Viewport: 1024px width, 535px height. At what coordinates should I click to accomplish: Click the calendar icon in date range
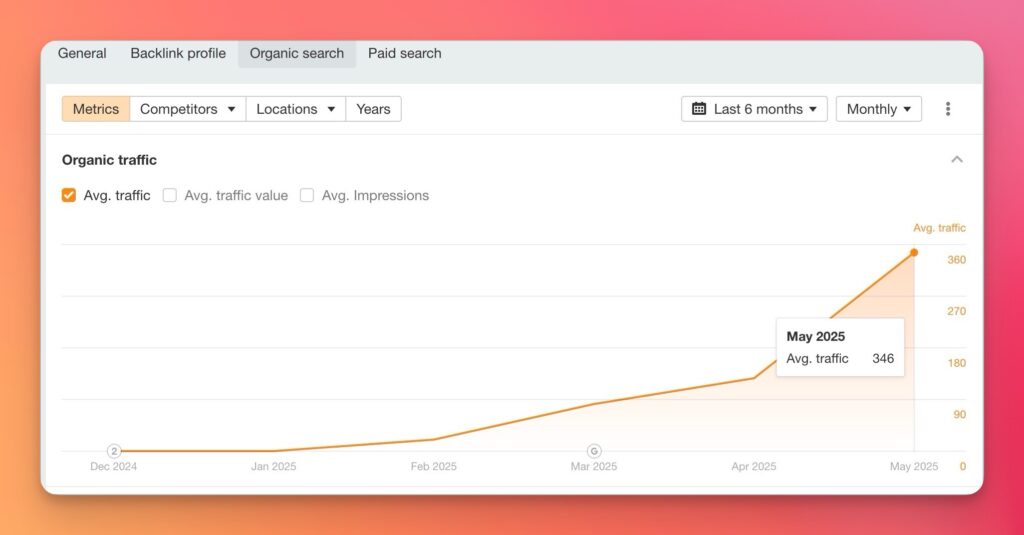(x=699, y=109)
